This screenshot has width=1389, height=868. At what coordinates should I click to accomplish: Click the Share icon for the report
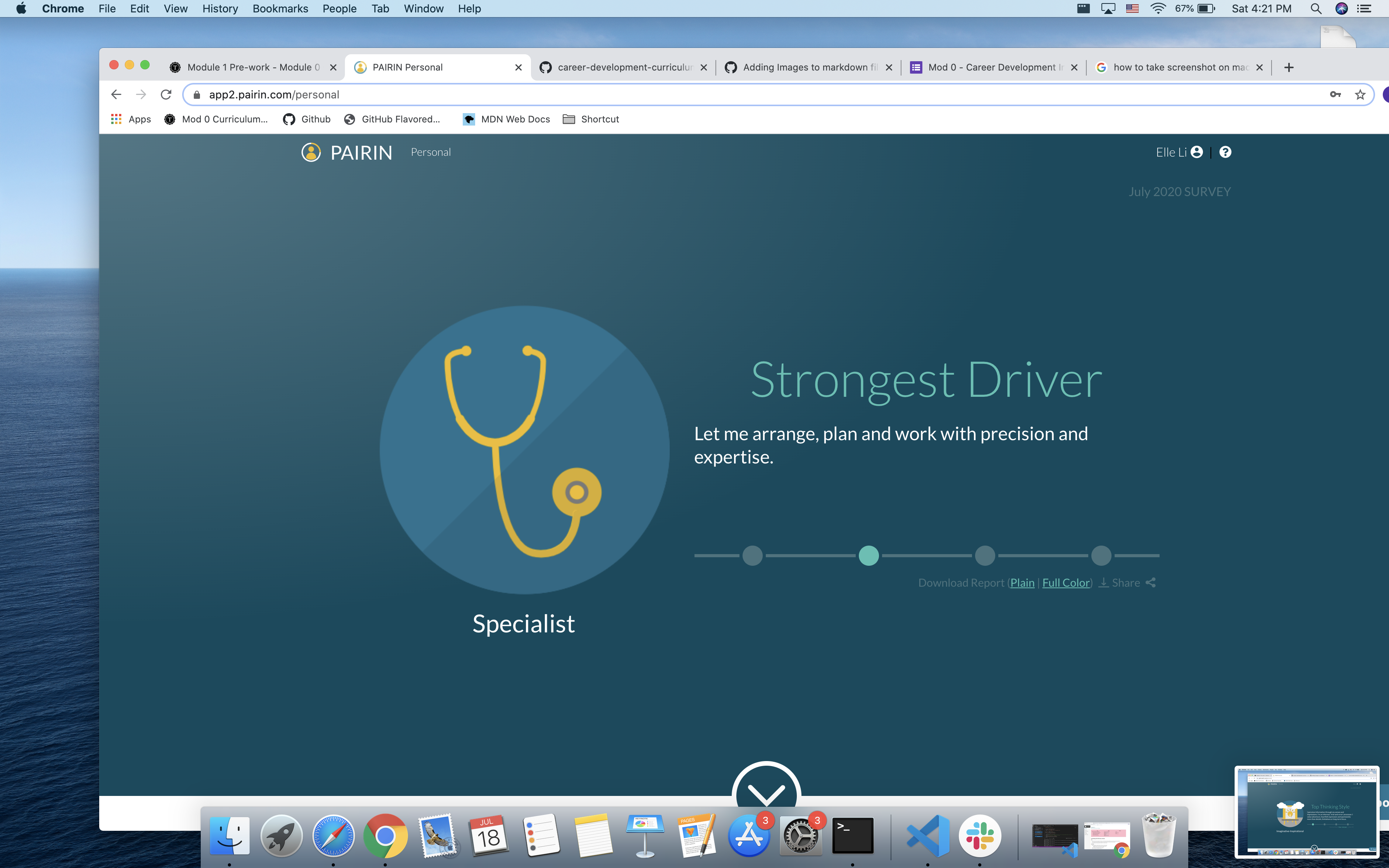1150,583
